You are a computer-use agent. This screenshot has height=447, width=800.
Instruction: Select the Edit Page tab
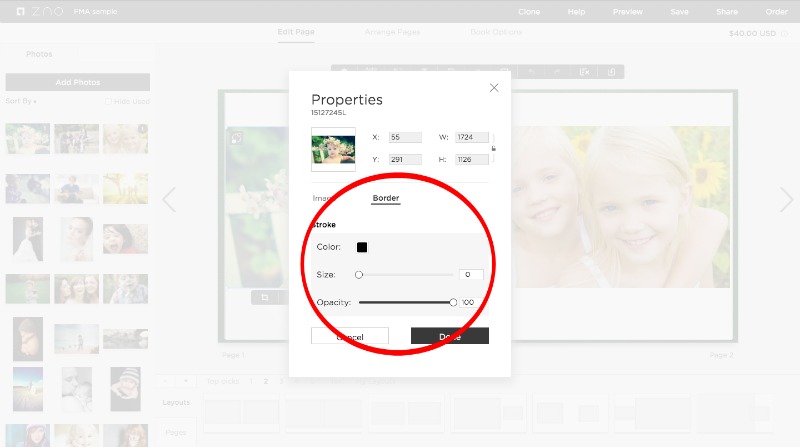click(296, 32)
